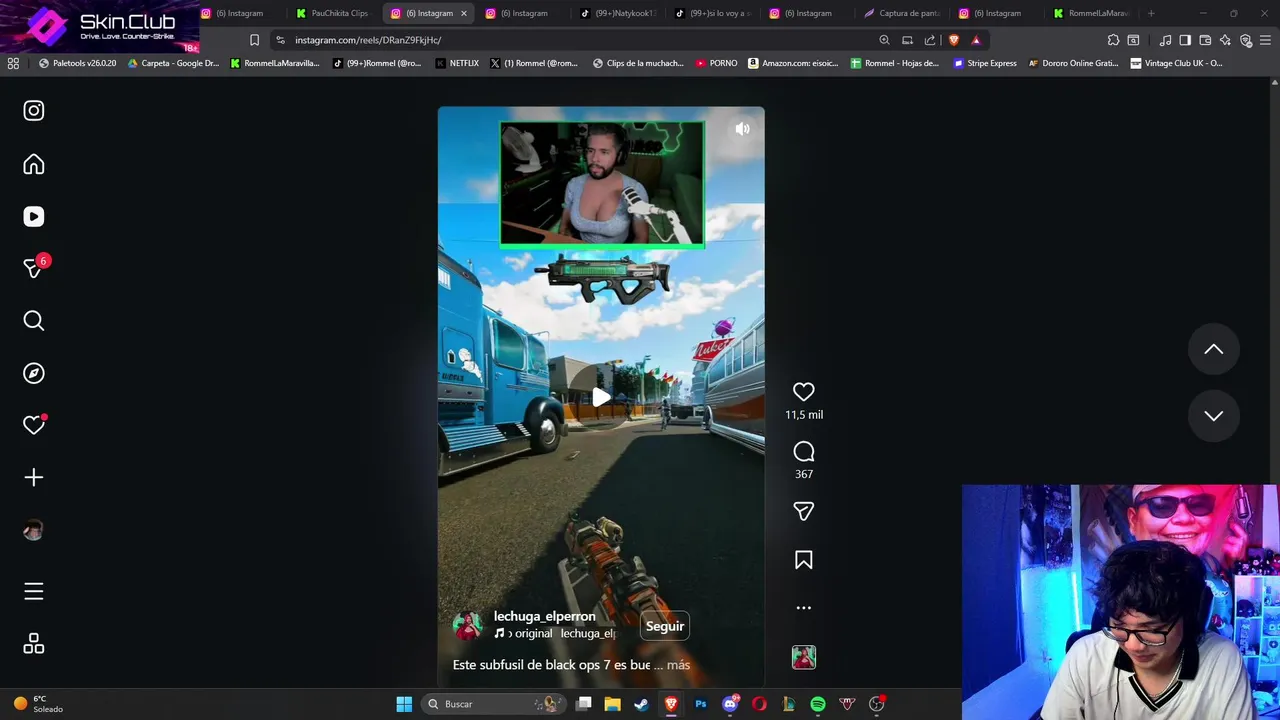Open the reel's three-dot options menu

coord(804,608)
